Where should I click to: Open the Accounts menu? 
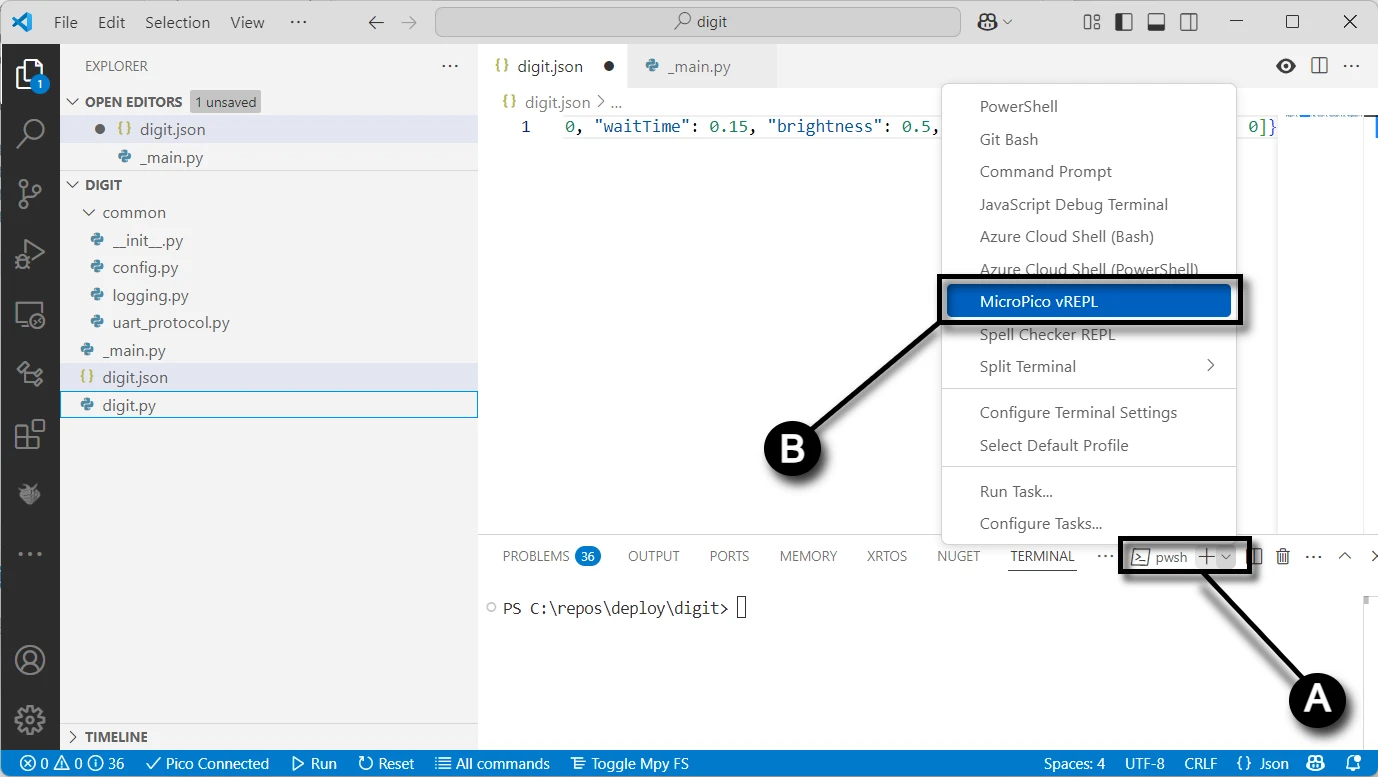[30, 660]
